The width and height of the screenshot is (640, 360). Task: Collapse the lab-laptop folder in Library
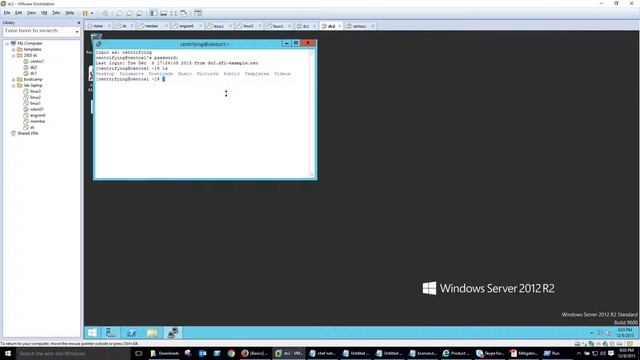13,86
